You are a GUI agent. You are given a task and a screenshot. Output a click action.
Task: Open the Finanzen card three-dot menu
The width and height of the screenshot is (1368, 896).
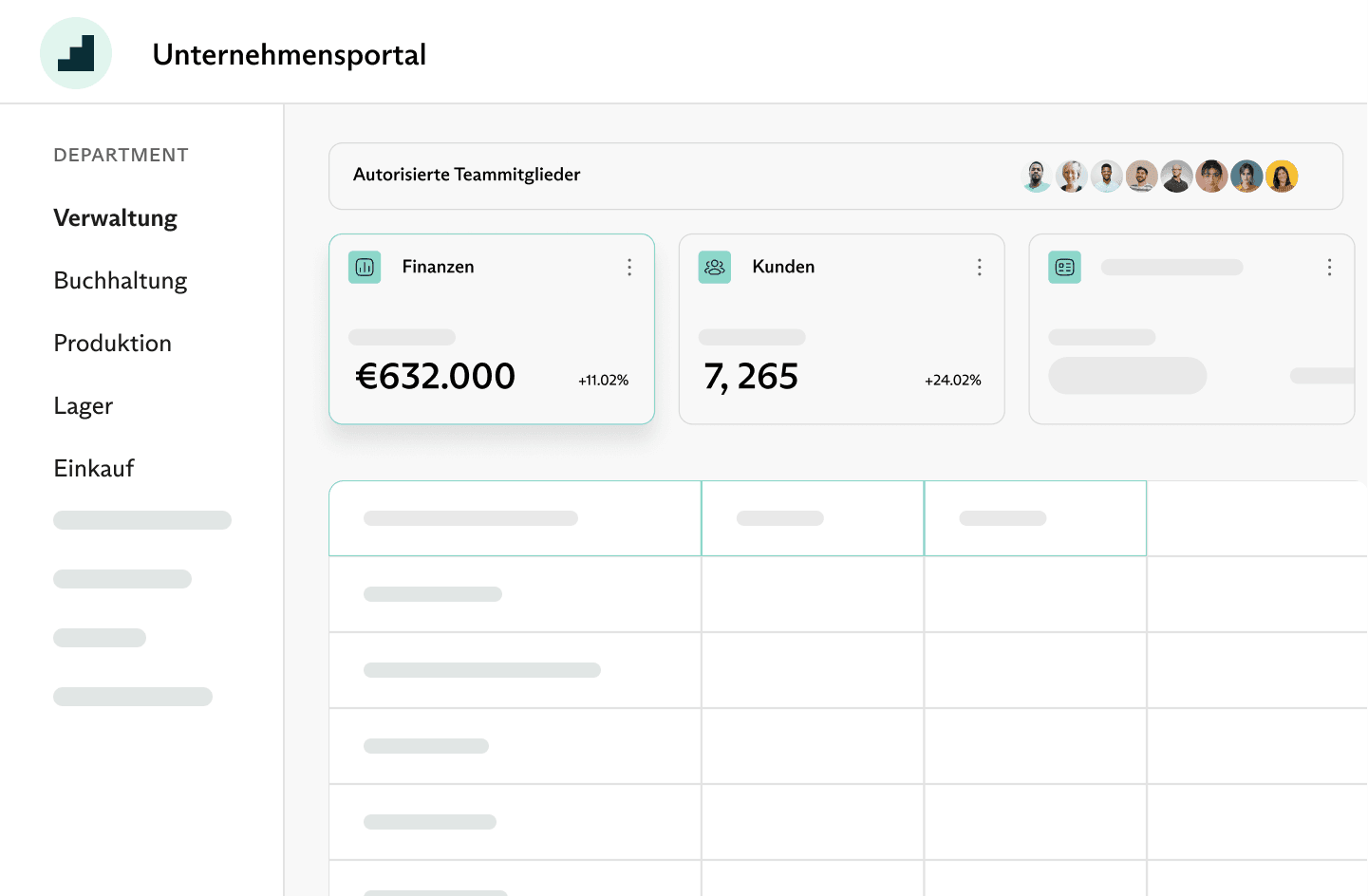click(x=629, y=268)
